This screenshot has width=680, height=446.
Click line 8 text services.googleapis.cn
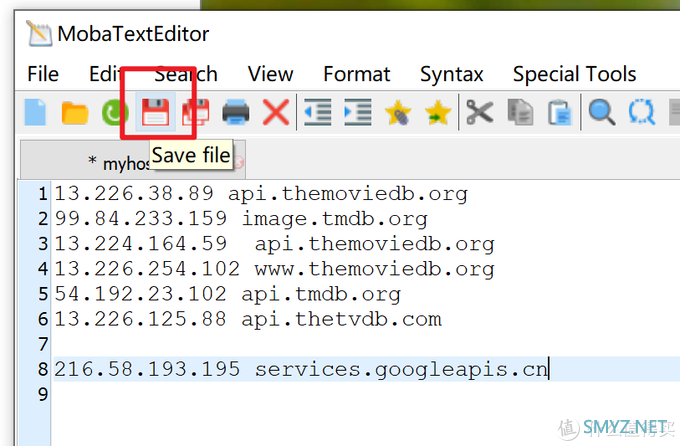[x=401, y=370]
